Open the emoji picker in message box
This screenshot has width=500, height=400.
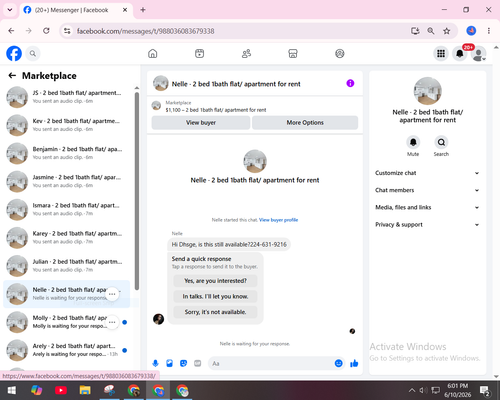click(338, 363)
